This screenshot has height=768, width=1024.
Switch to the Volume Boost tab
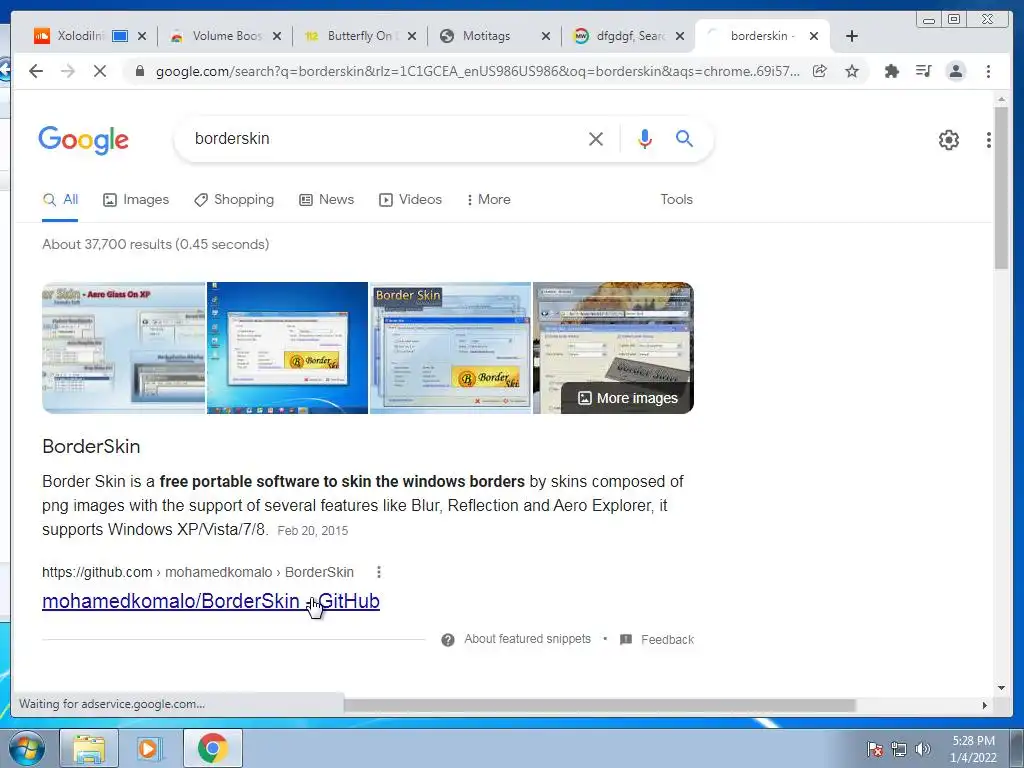pos(225,36)
